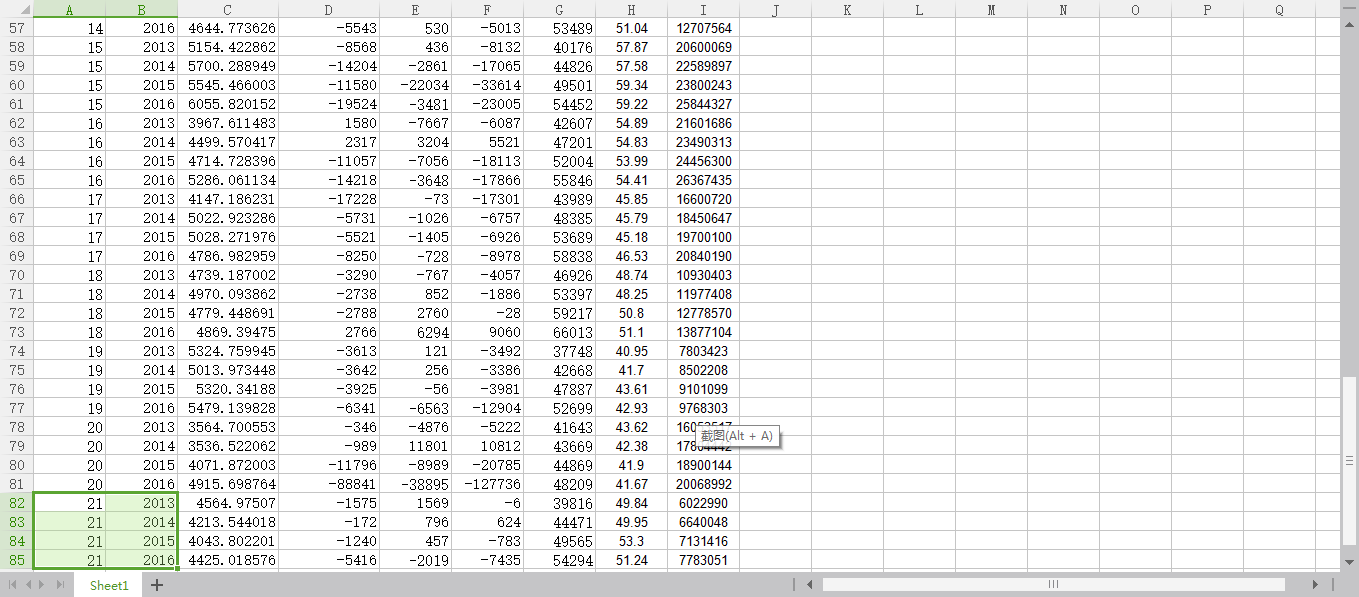Click cell with value 12707564
The height and width of the screenshot is (597, 1359).
(x=703, y=28)
